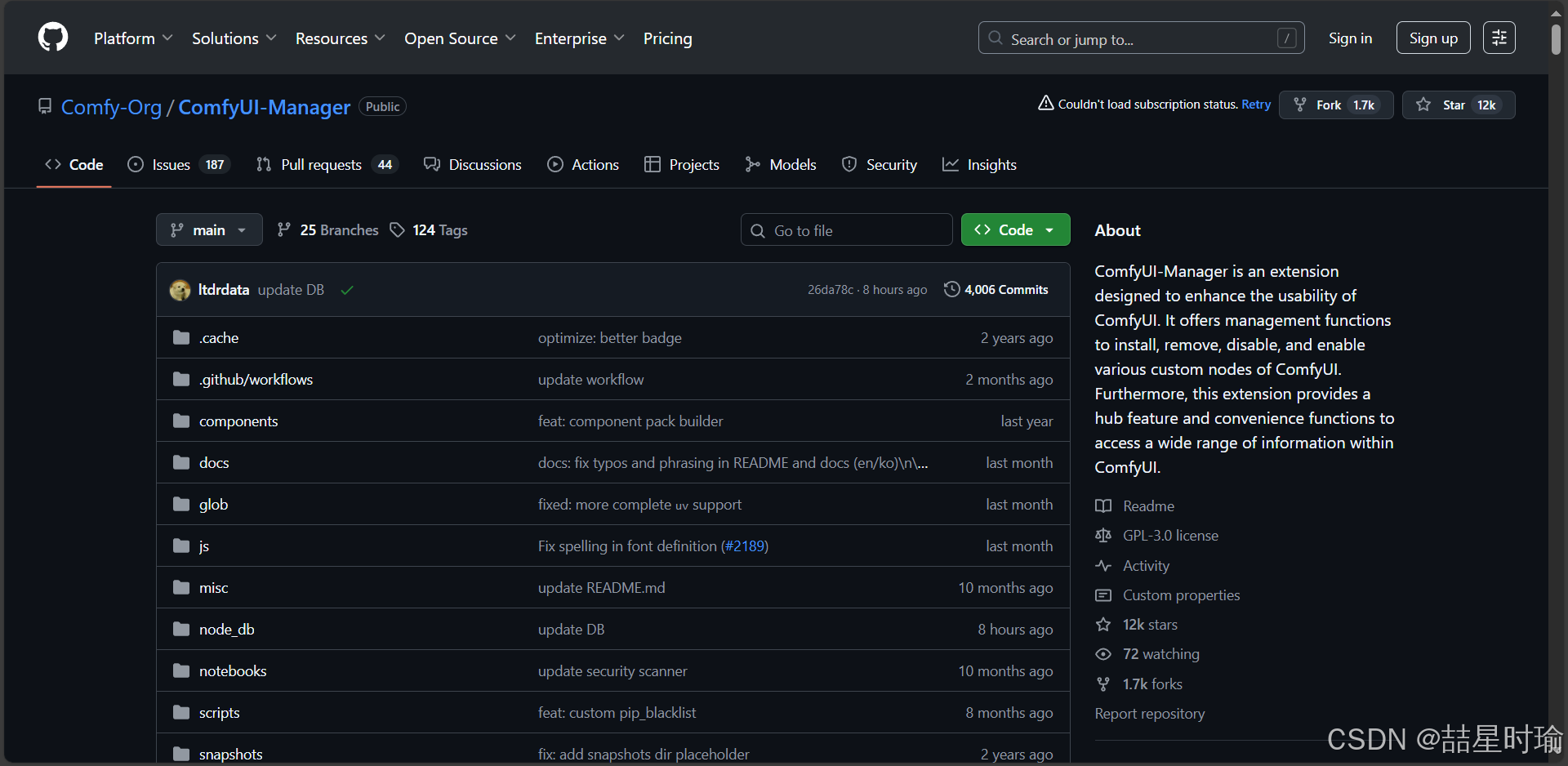Click the fork icon beside 1.7k forks

(1103, 684)
